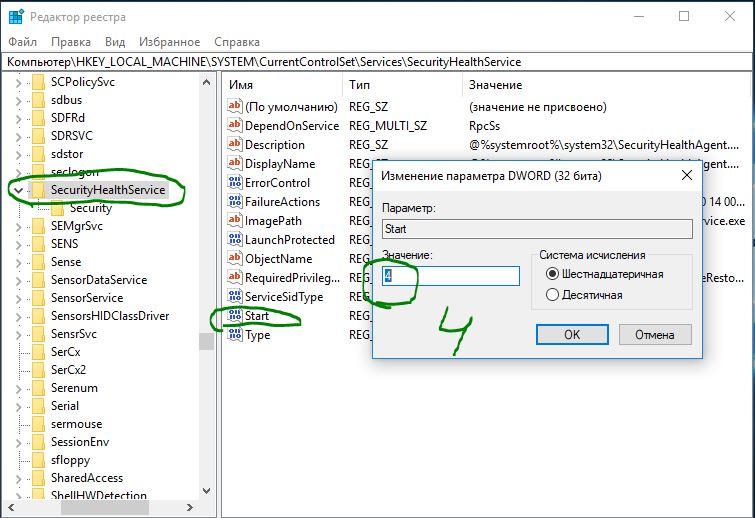Expand the SensorDataService key
The width and height of the screenshot is (755, 518).
(x=18, y=281)
